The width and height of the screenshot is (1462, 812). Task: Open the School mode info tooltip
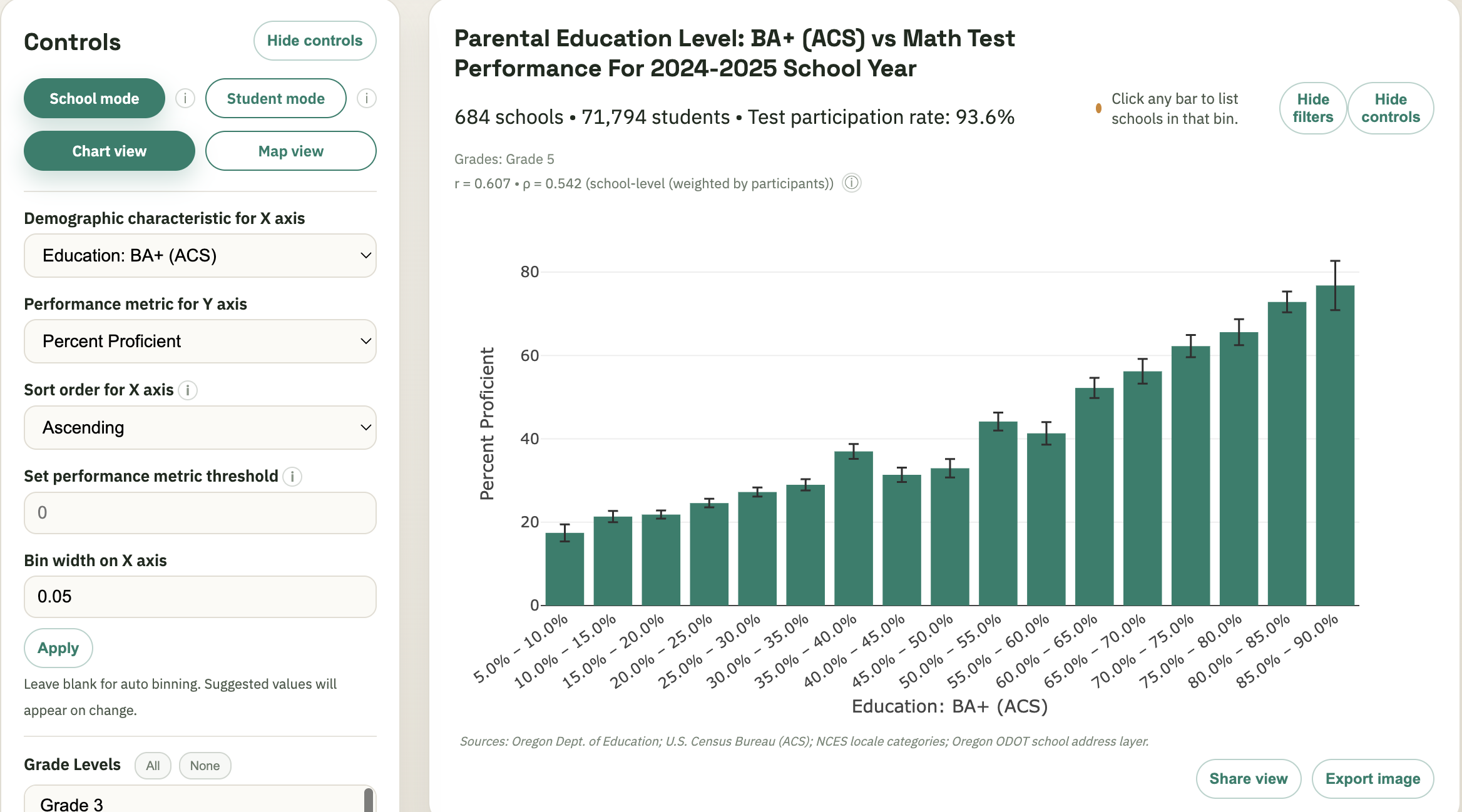[185, 98]
